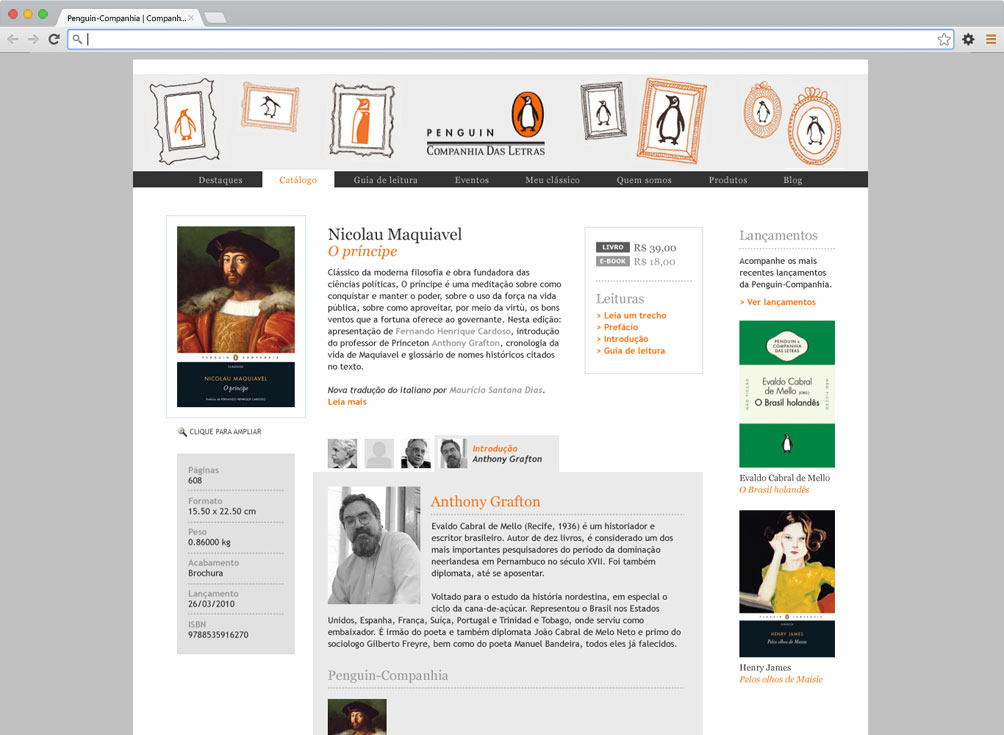This screenshot has width=1004, height=735.
Task: Open the Leia um trecho link
Action: click(634, 316)
